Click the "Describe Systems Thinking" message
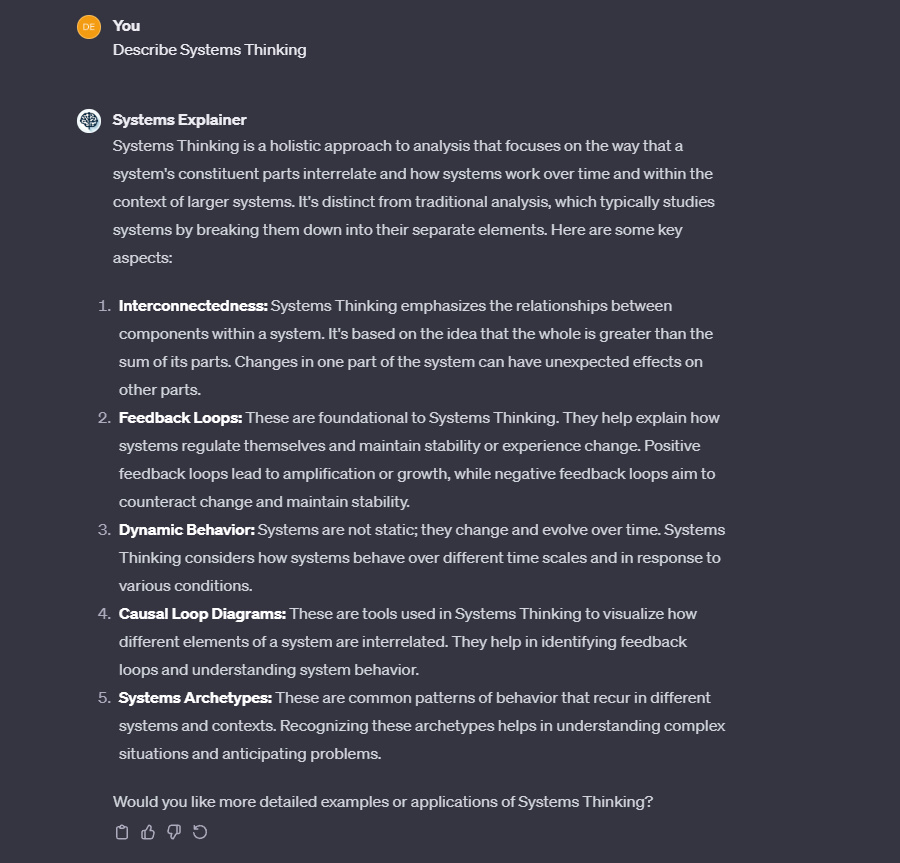This screenshot has width=900, height=863. [209, 49]
